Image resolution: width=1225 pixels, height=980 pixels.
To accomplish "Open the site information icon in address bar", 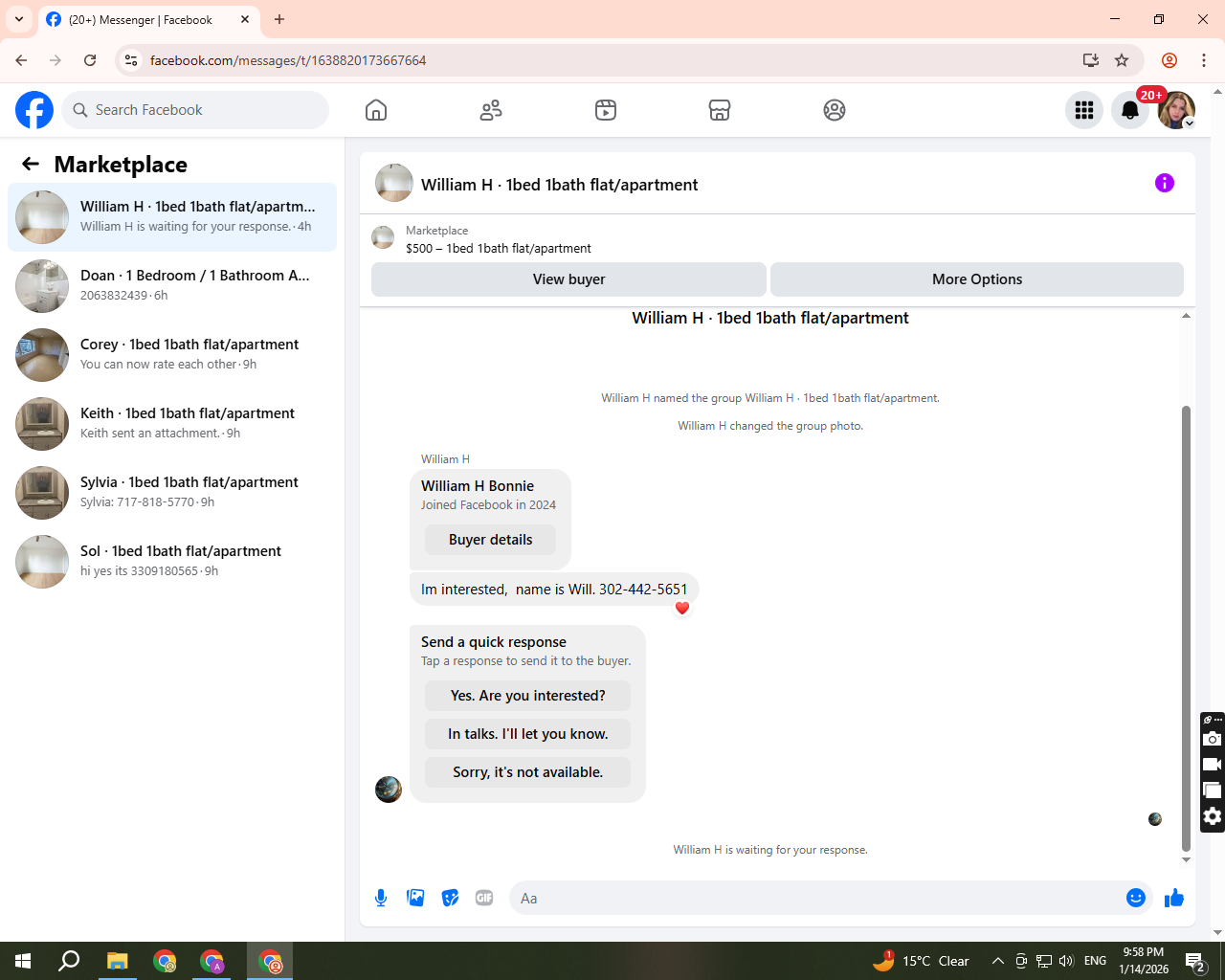I will pyautogui.click(x=131, y=60).
